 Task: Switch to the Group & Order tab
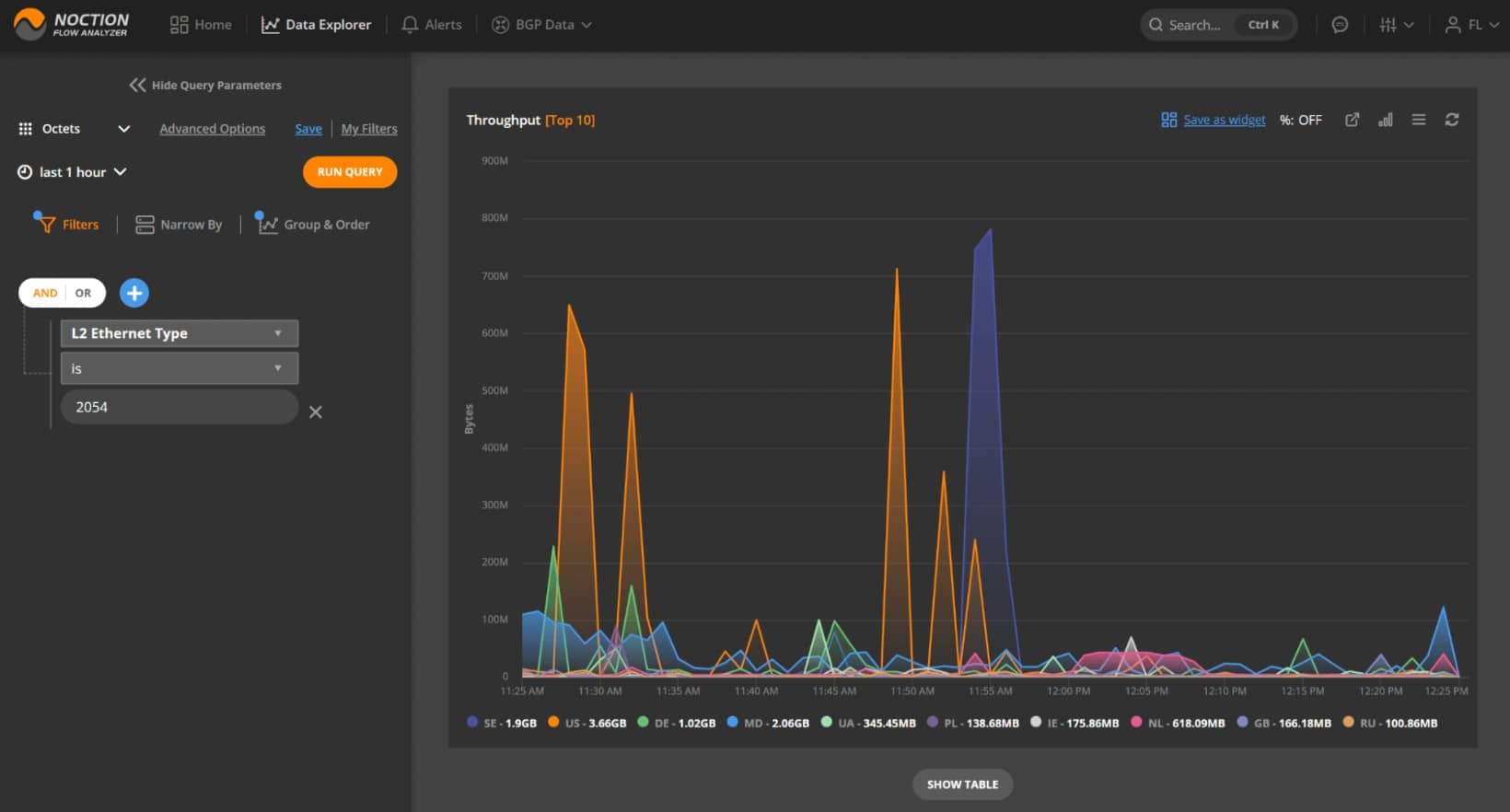(313, 224)
